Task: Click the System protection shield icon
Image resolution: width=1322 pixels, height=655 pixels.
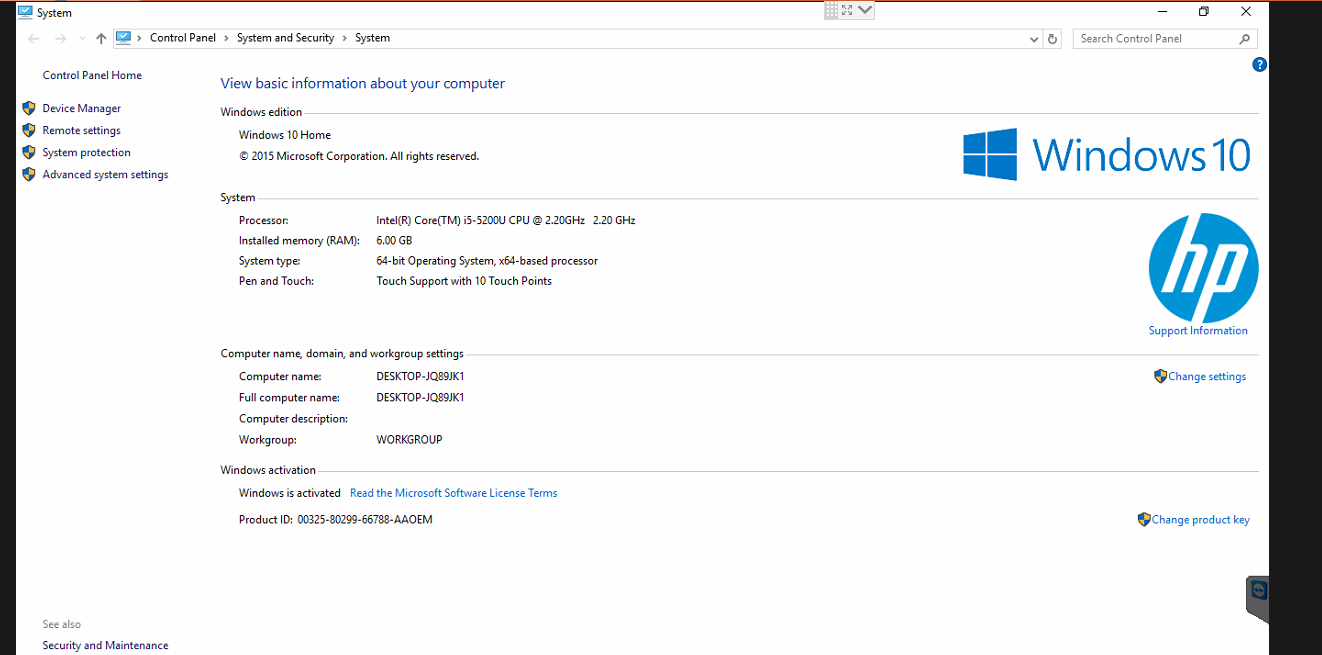Action: 29,152
